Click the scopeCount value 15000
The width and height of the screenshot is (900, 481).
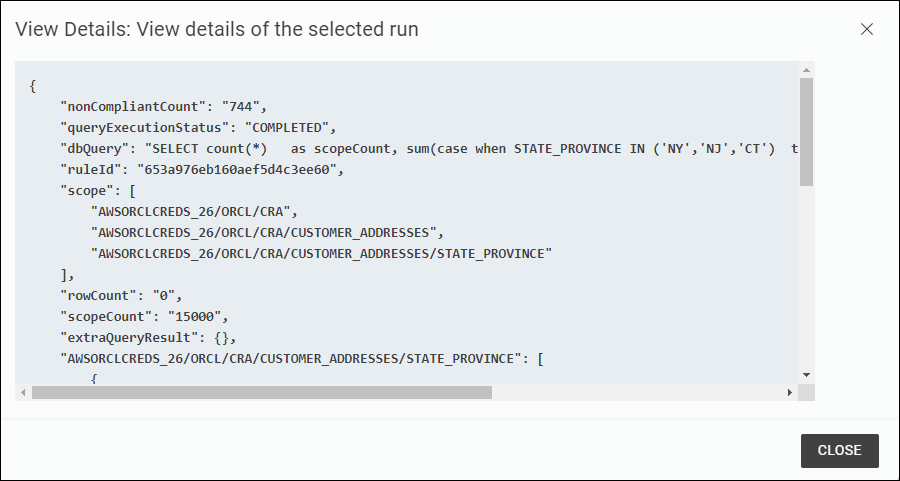coord(195,316)
